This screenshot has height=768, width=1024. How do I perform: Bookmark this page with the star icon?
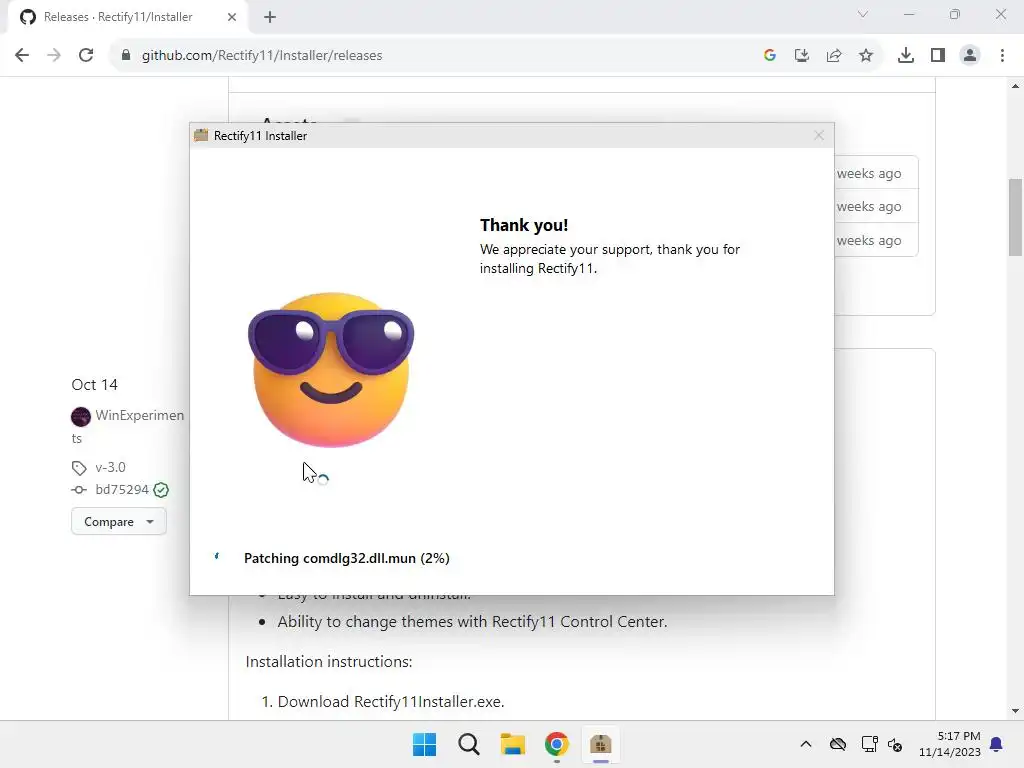866,56
